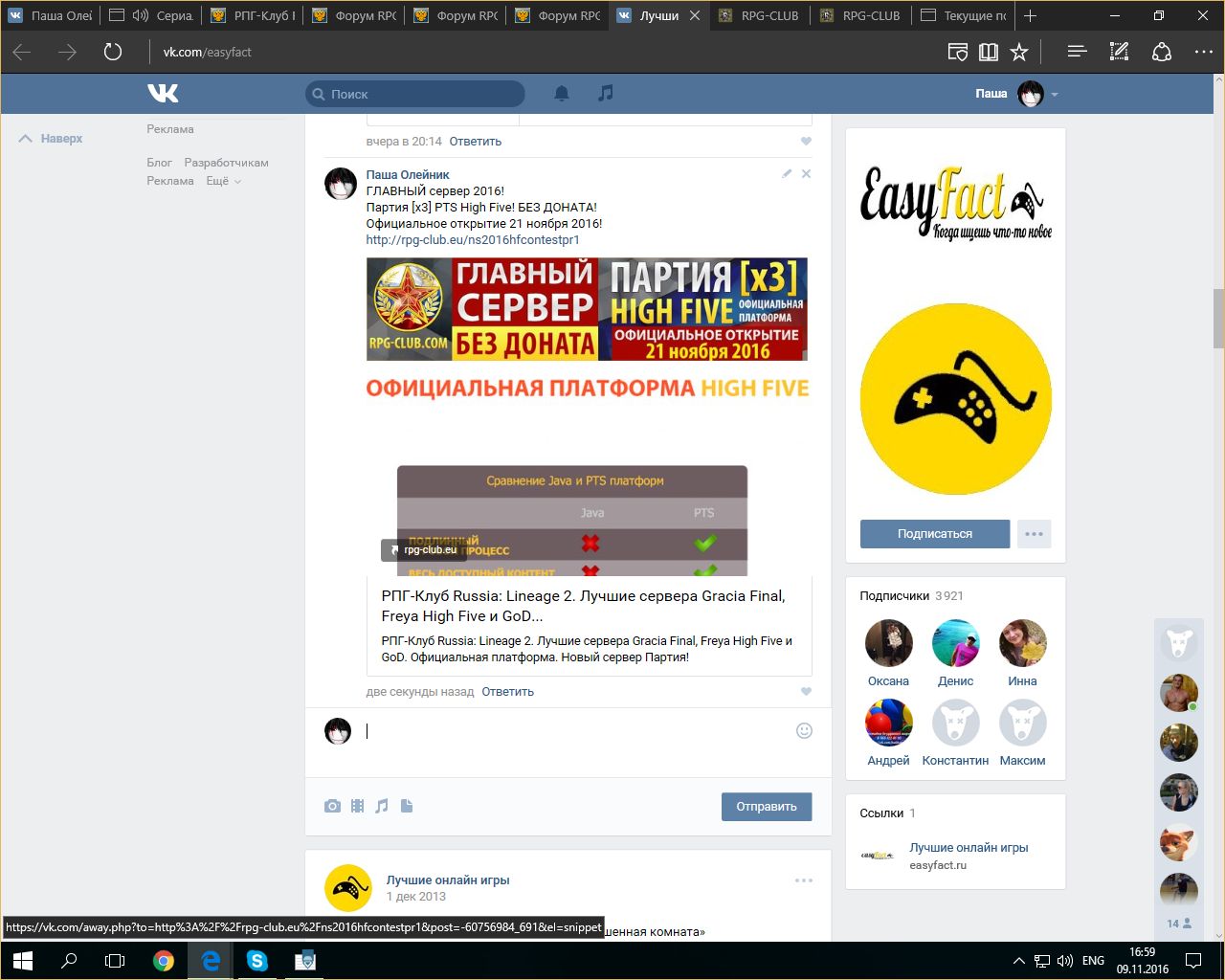Screen dimensions: 1225x980
Task: Send the comment with Отправить
Action: click(x=767, y=807)
